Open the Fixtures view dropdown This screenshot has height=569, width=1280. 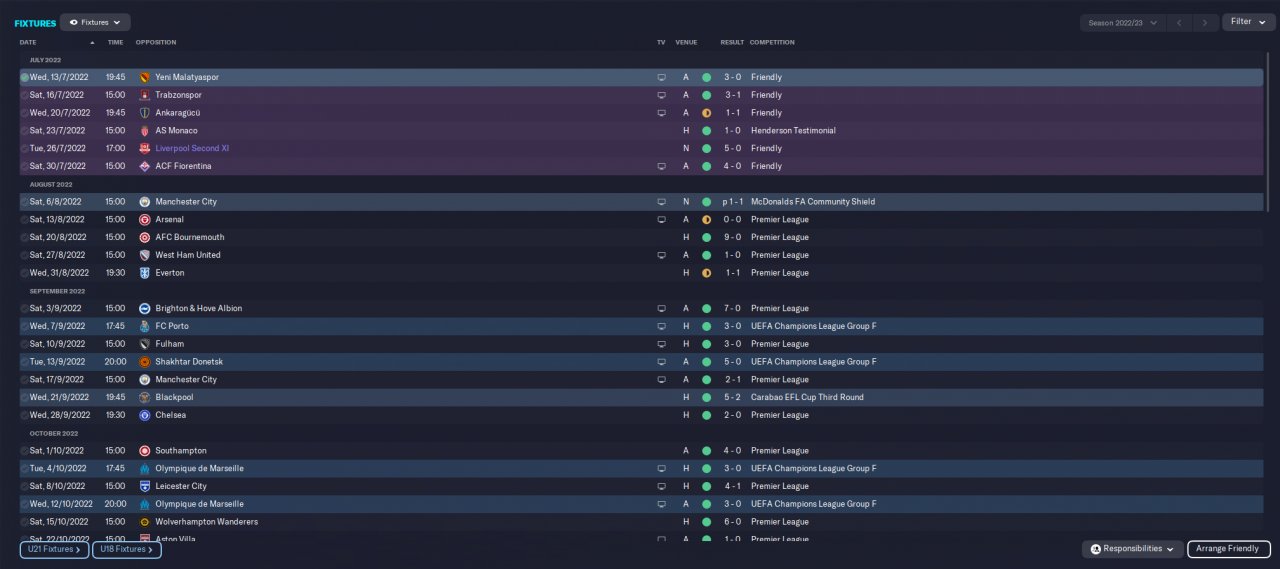(95, 22)
